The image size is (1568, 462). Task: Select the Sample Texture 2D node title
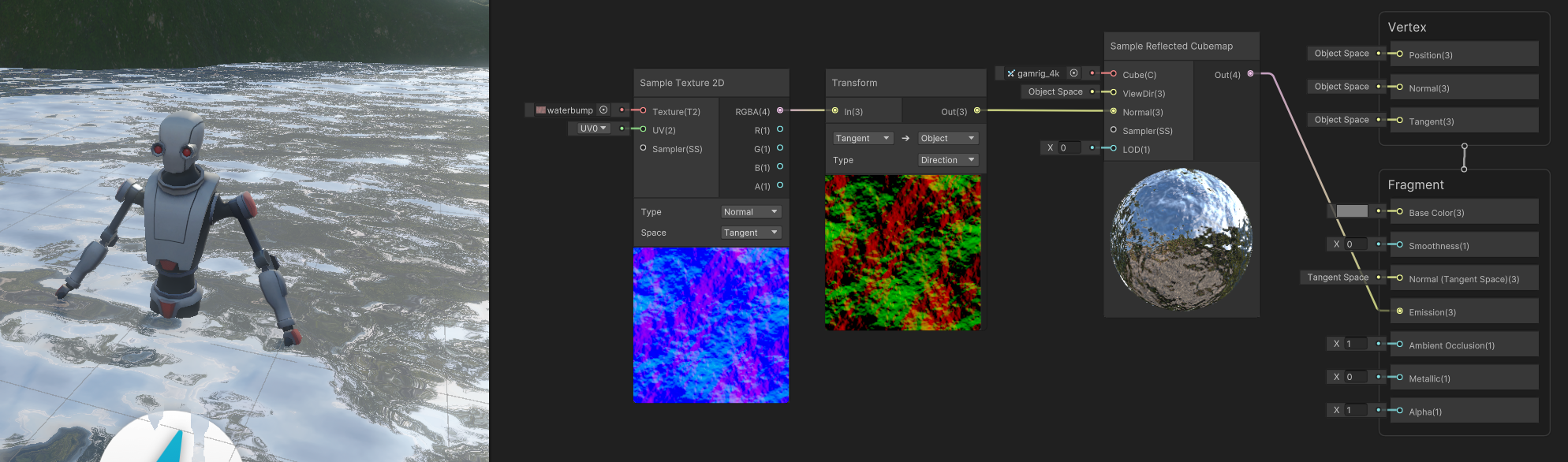coord(682,83)
